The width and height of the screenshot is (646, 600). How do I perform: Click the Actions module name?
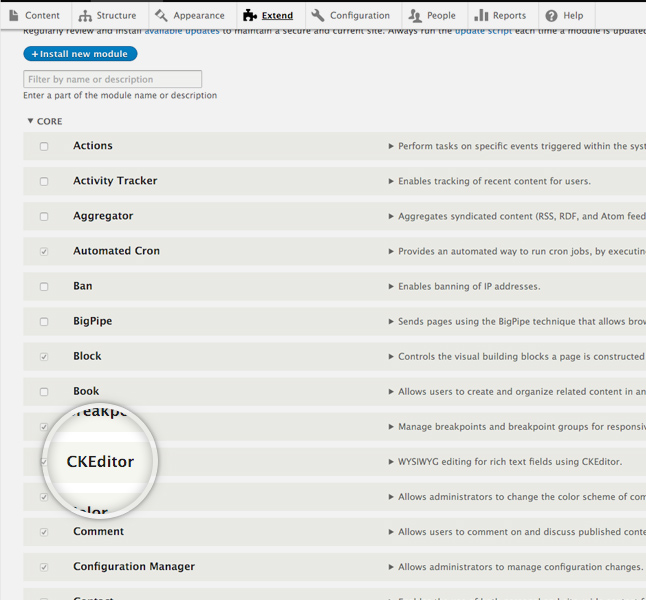(x=93, y=146)
